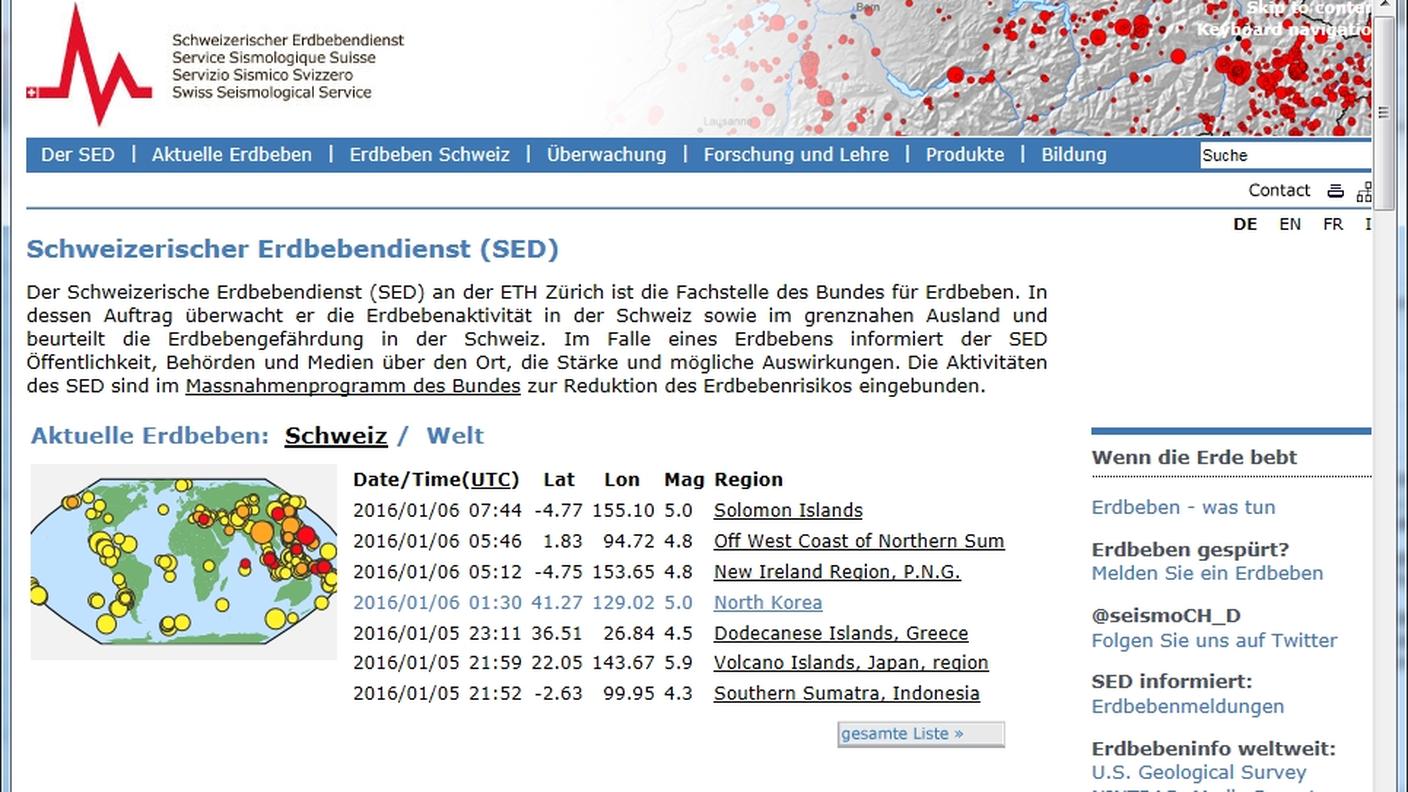This screenshot has height=792, width=1408.
Task: Click Folgen Sie uns auf Twitter
Action: point(1214,640)
